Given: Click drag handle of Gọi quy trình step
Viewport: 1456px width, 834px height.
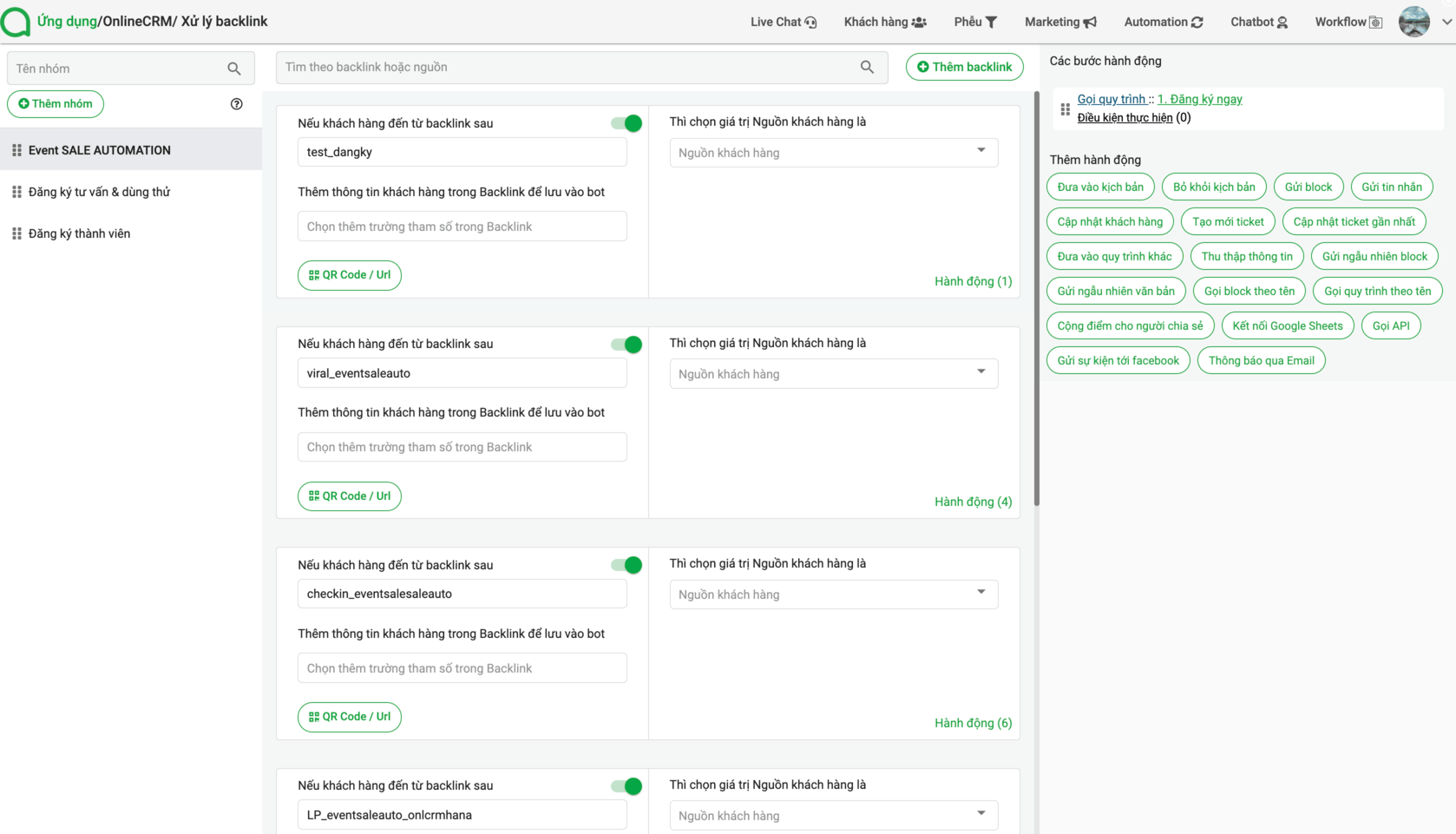Looking at the screenshot, I should tap(1065, 109).
